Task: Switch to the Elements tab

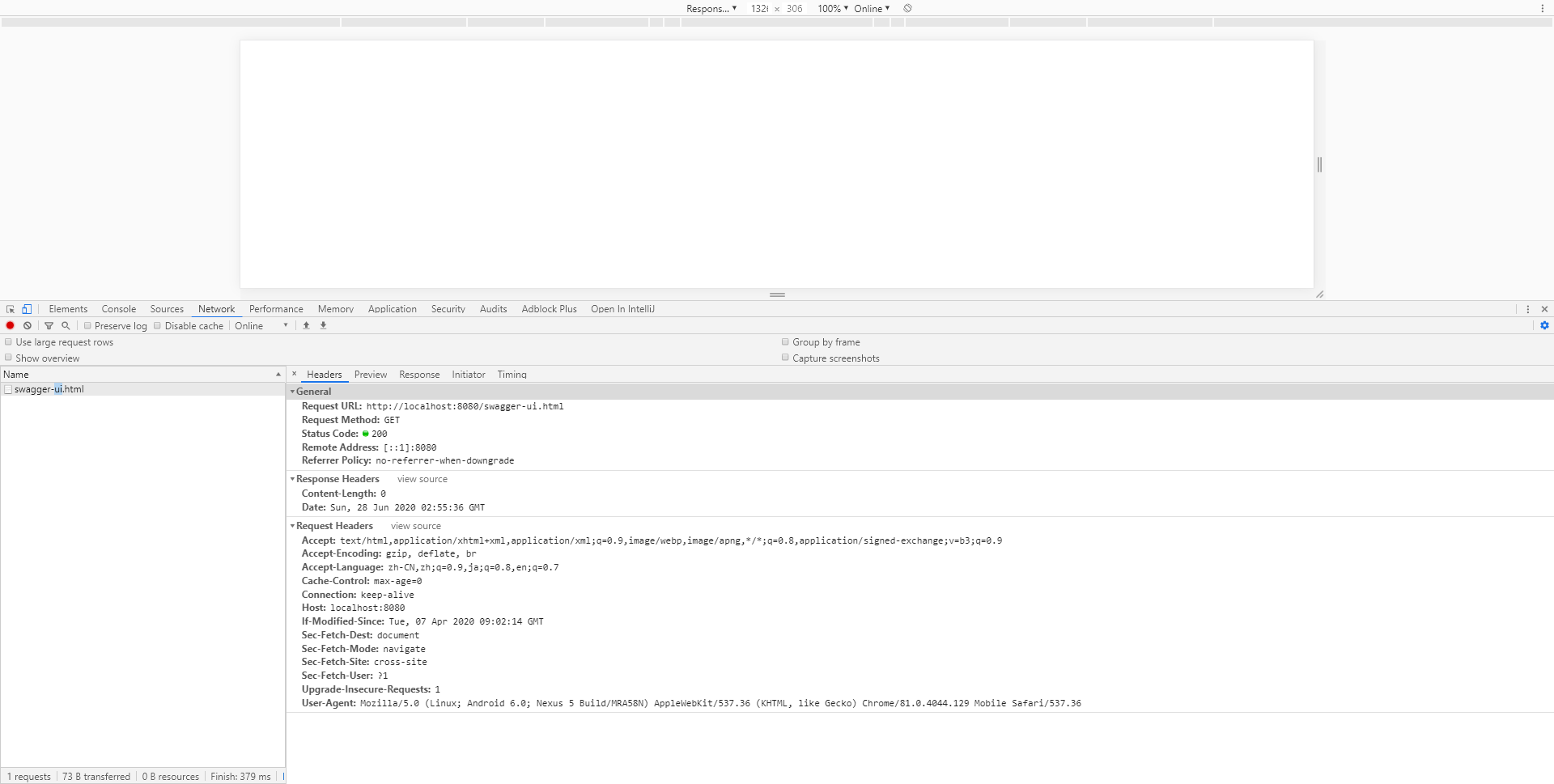Action: [x=68, y=309]
